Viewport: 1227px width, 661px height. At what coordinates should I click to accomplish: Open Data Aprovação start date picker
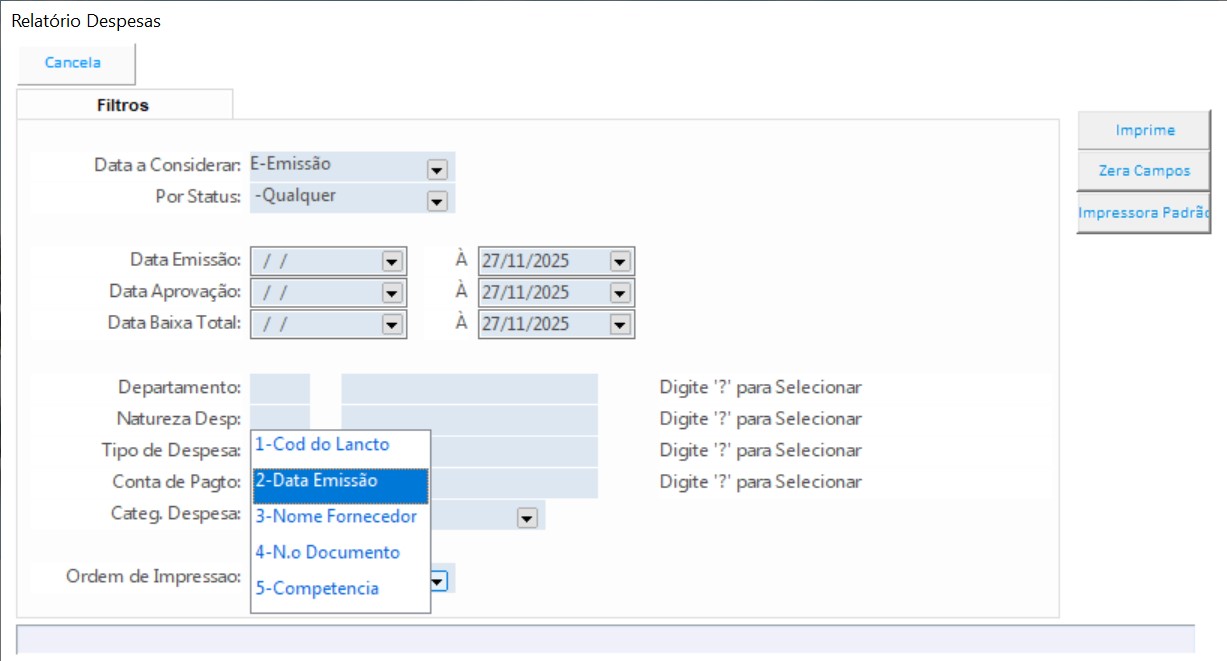pyautogui.click(x=391, y=293)
